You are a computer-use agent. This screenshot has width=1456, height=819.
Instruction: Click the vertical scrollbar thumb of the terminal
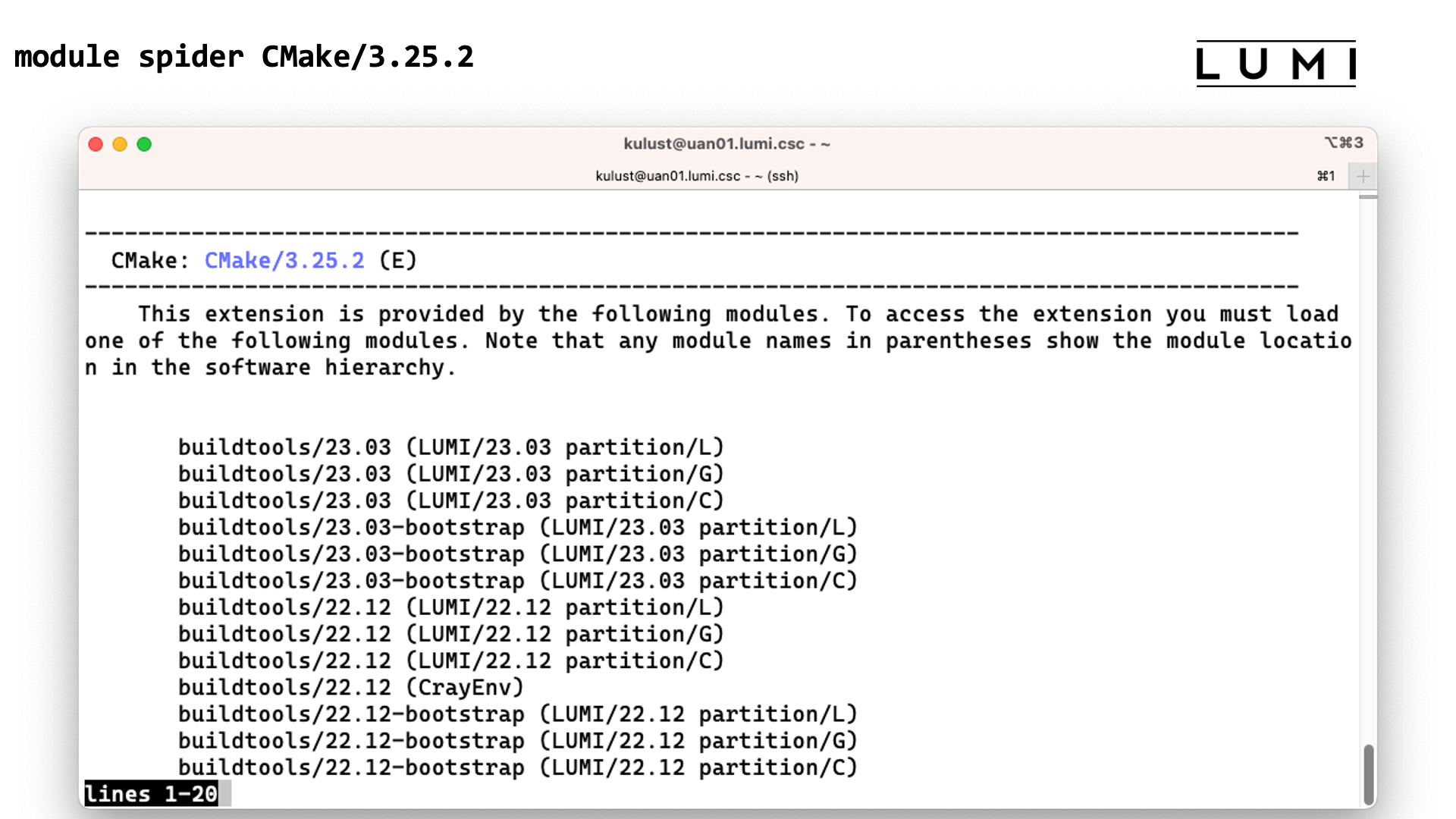1368,775
